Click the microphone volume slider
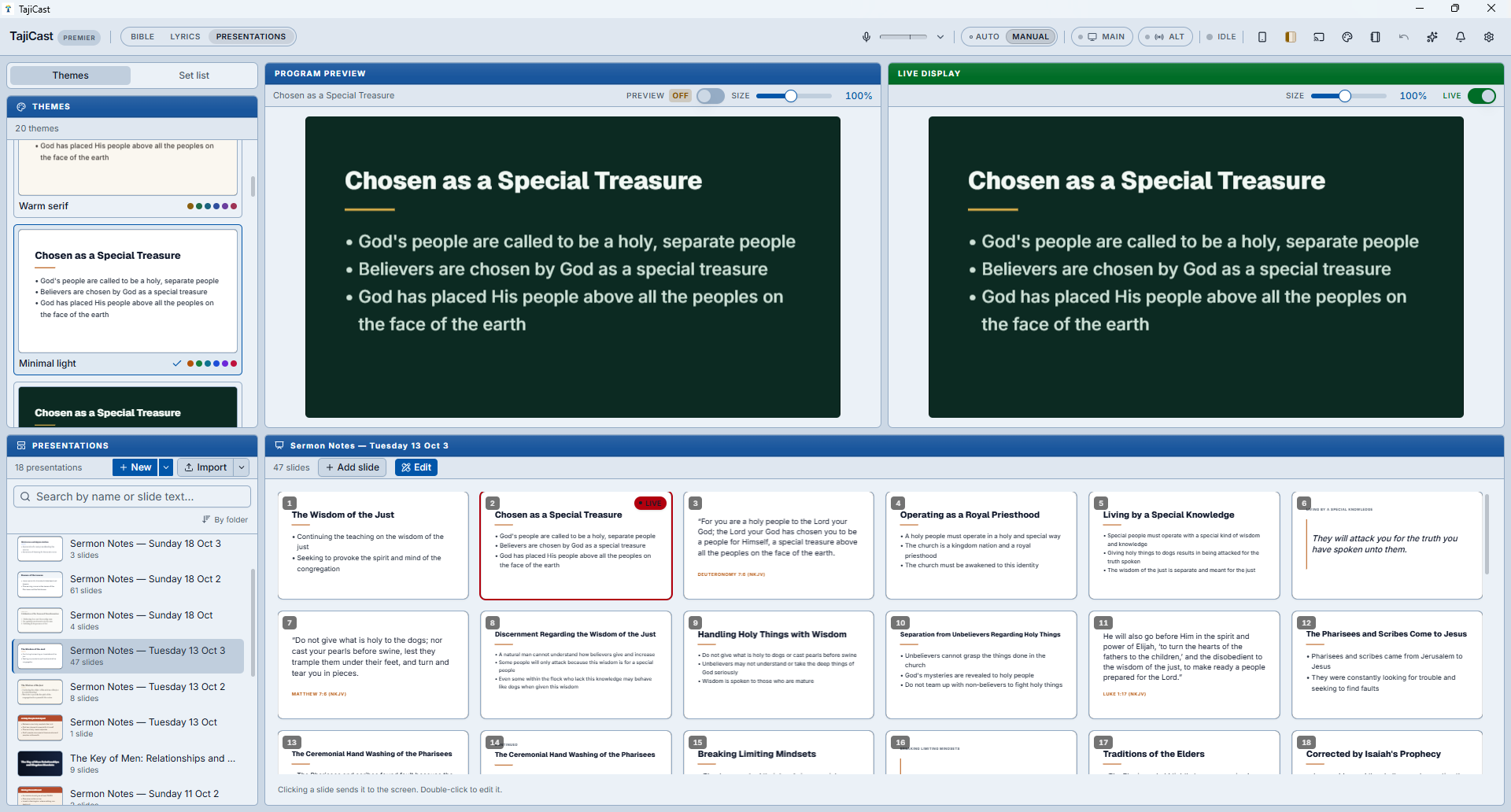The height and width of the screenshot is (812, 1511). tap(903, 37)
